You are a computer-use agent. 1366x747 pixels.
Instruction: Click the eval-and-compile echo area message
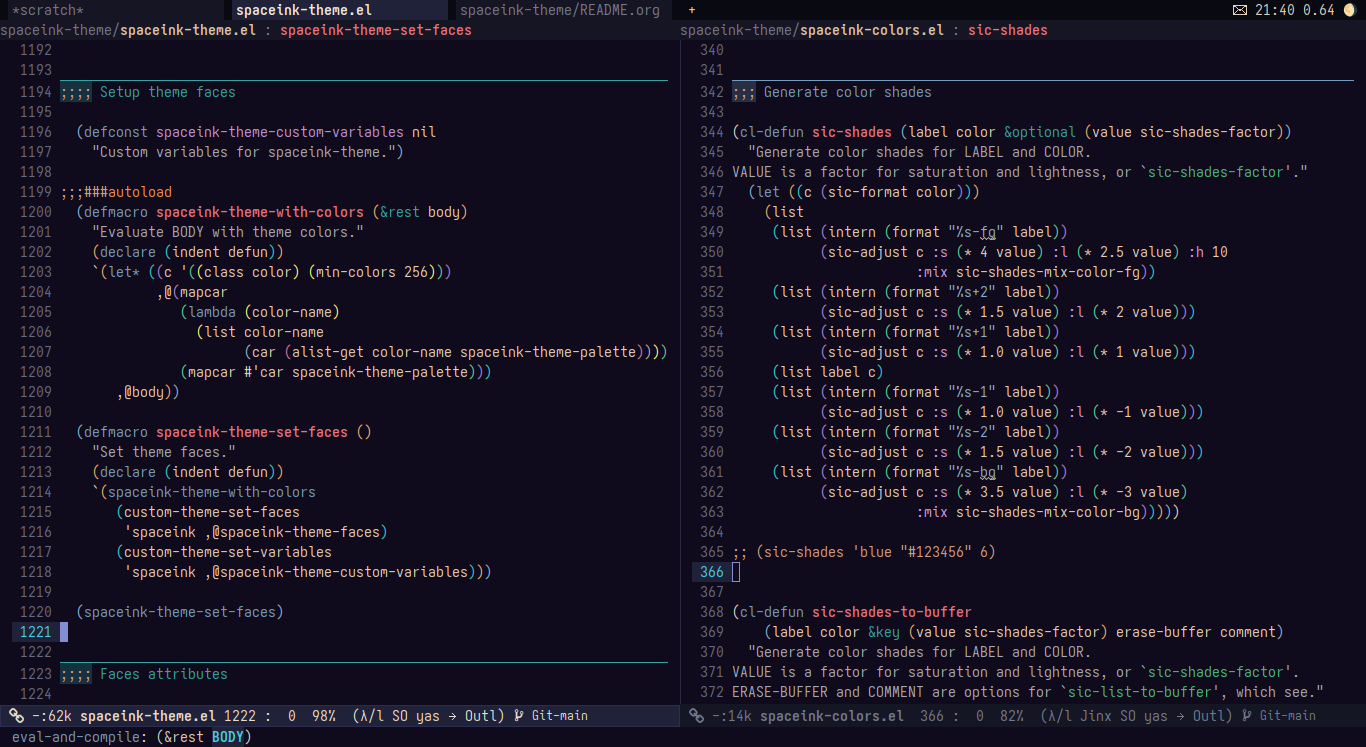tap(132, 737)
